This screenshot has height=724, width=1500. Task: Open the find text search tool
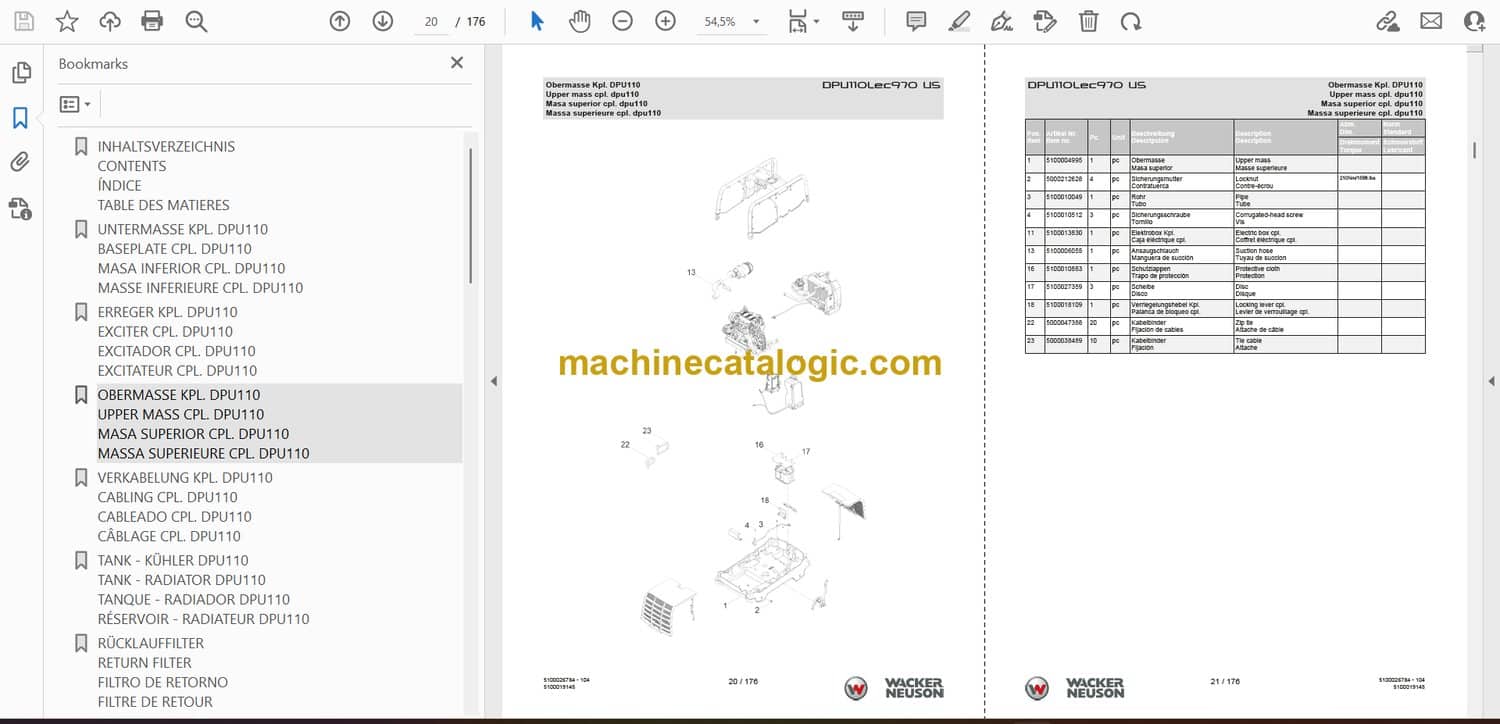click(x=196, y=21)
